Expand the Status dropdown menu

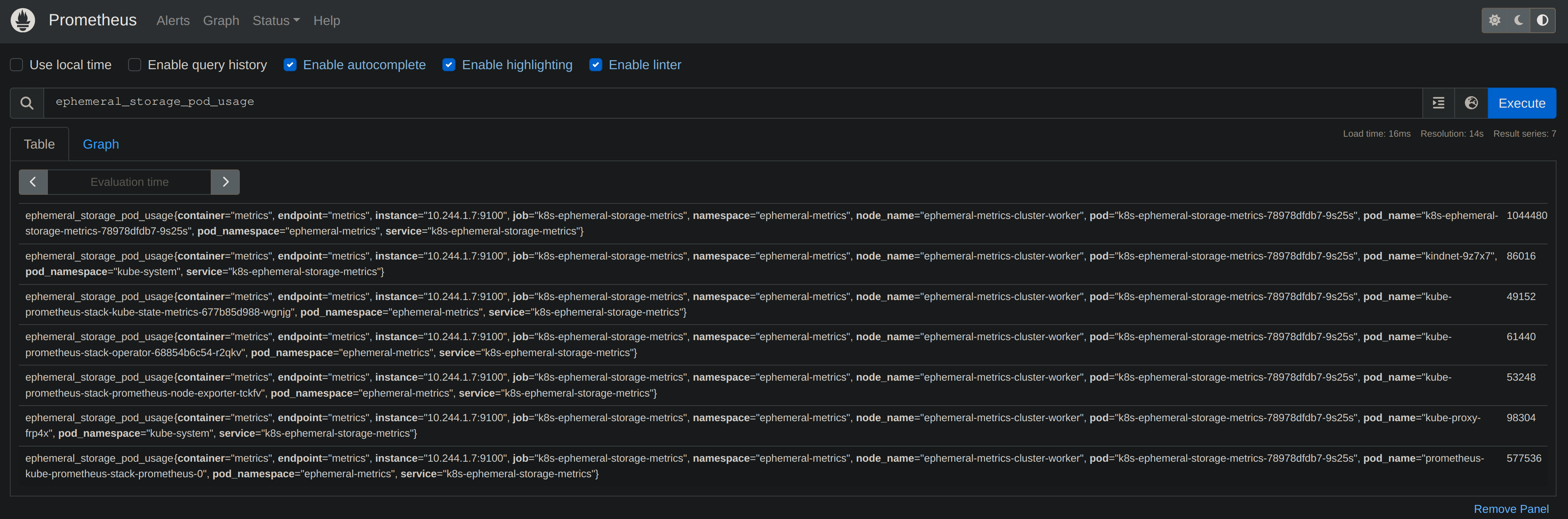pos(276,21)
